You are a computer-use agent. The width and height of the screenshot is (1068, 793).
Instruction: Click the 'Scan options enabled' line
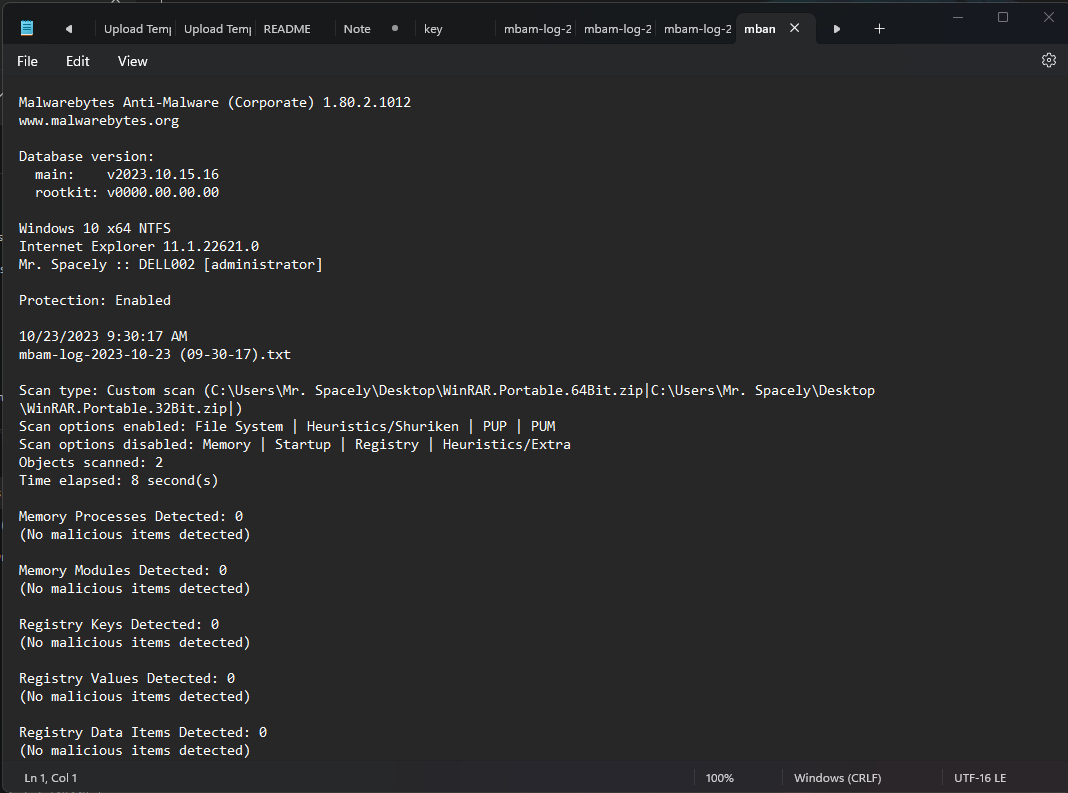coord(287,426)
